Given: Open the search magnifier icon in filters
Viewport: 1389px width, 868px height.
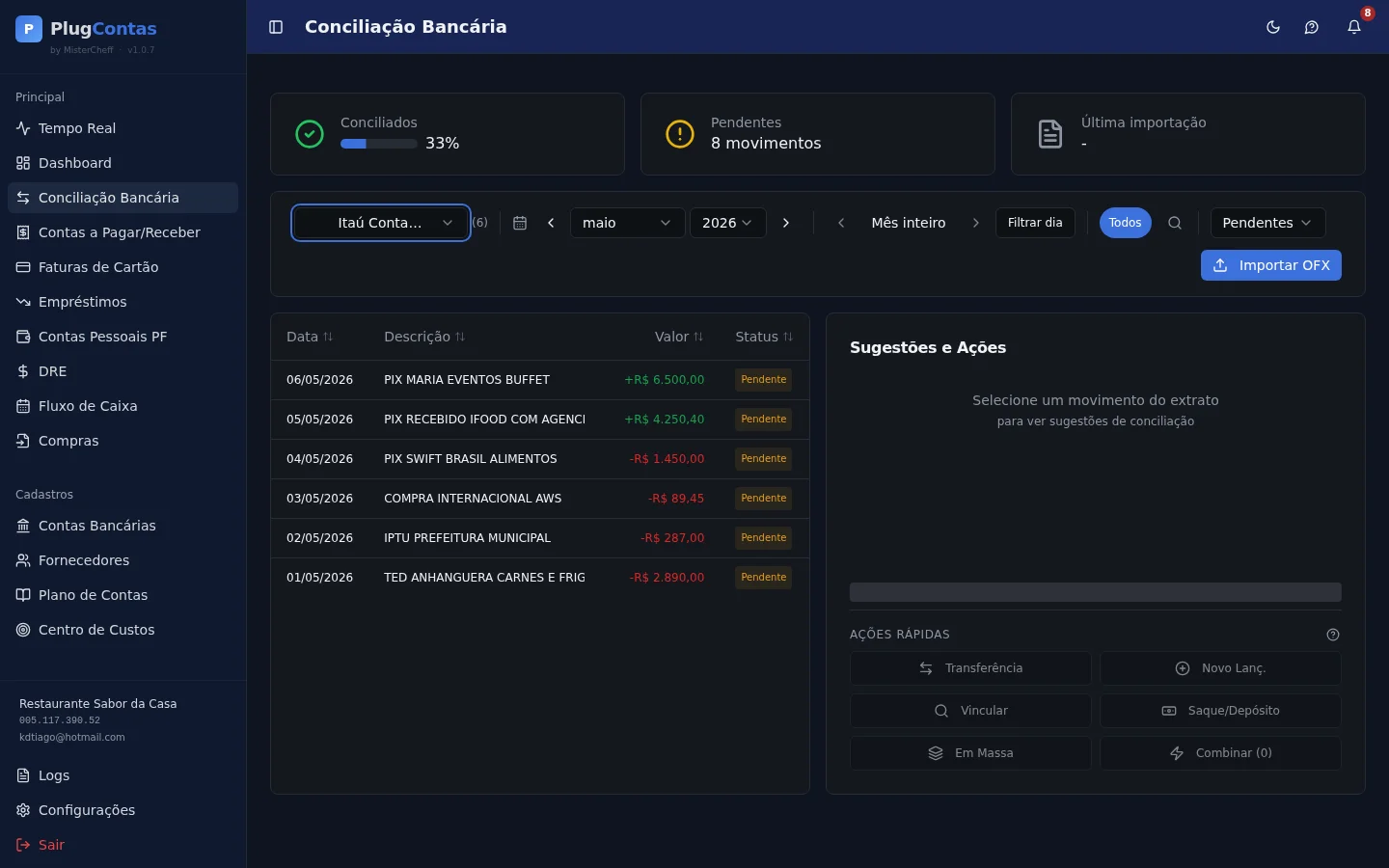Looking at the screenshot, I should [x=1175, y=223].
